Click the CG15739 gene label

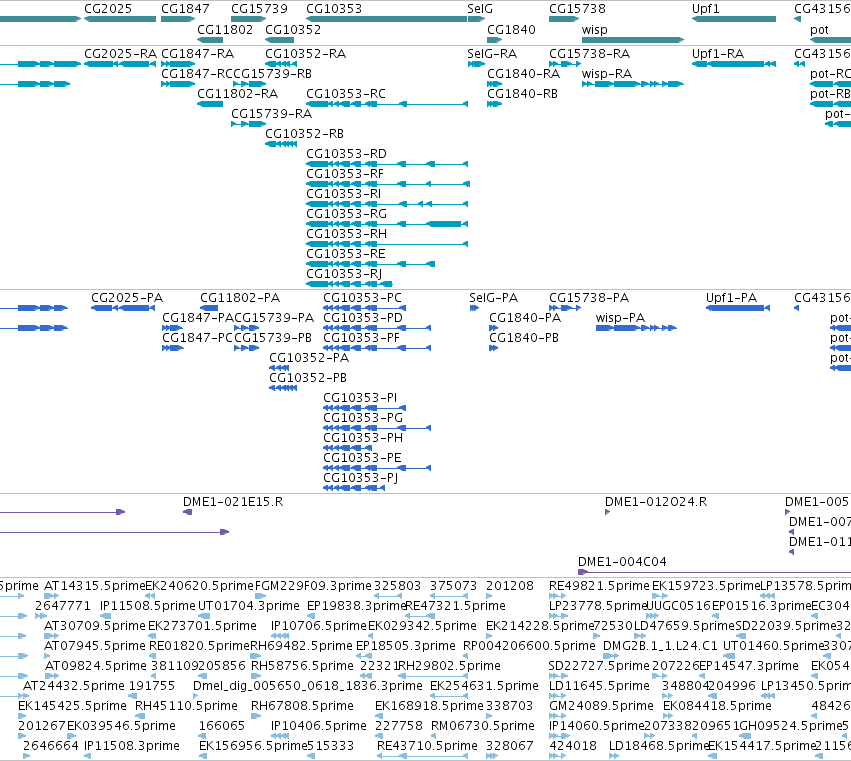tap(259, 9)
